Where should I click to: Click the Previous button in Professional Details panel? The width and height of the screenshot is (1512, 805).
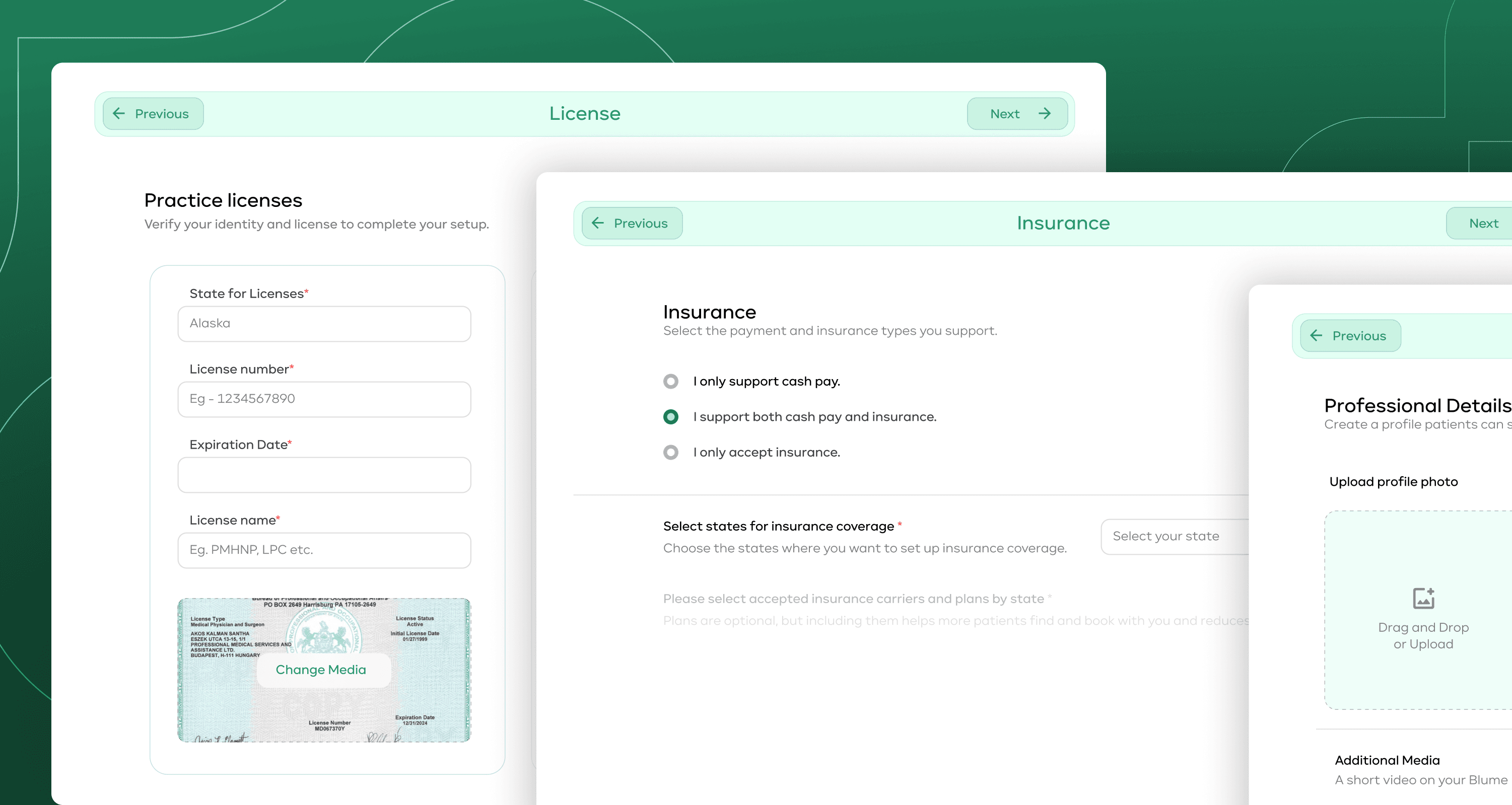[x=1351, y=336]
